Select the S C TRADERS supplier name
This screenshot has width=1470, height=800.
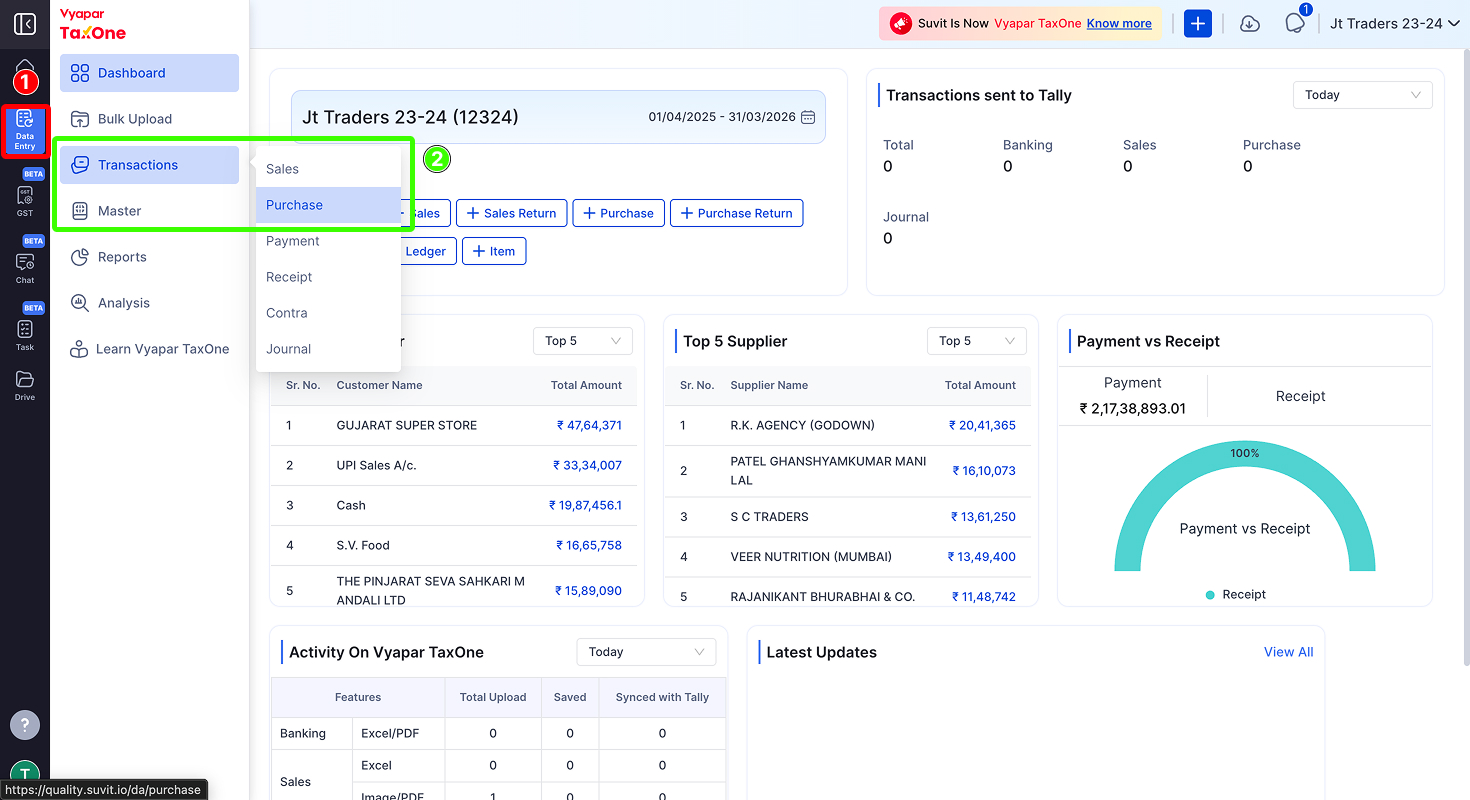(770, 517)
